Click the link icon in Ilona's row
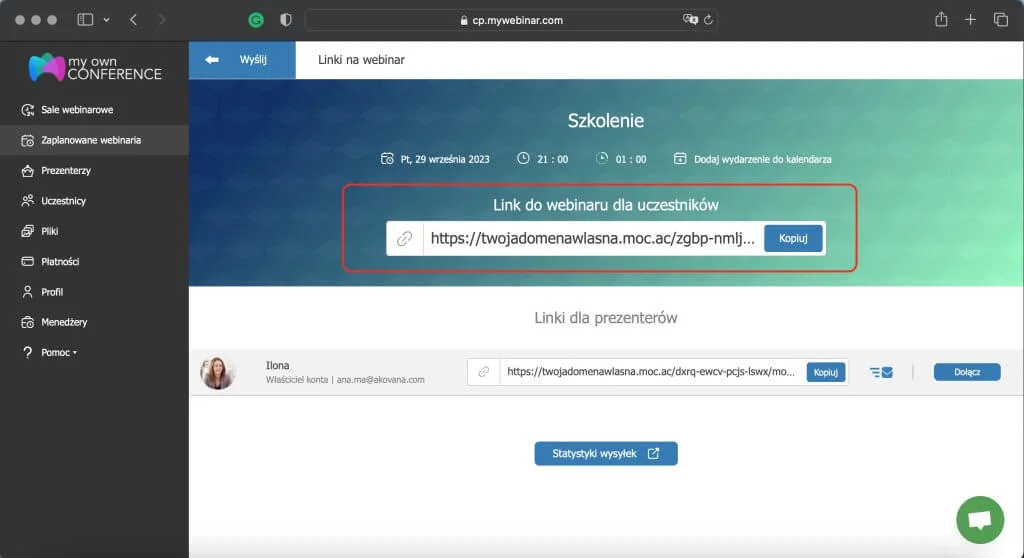This screenshot has width=1024, height=558. click(x=483, y=372)
